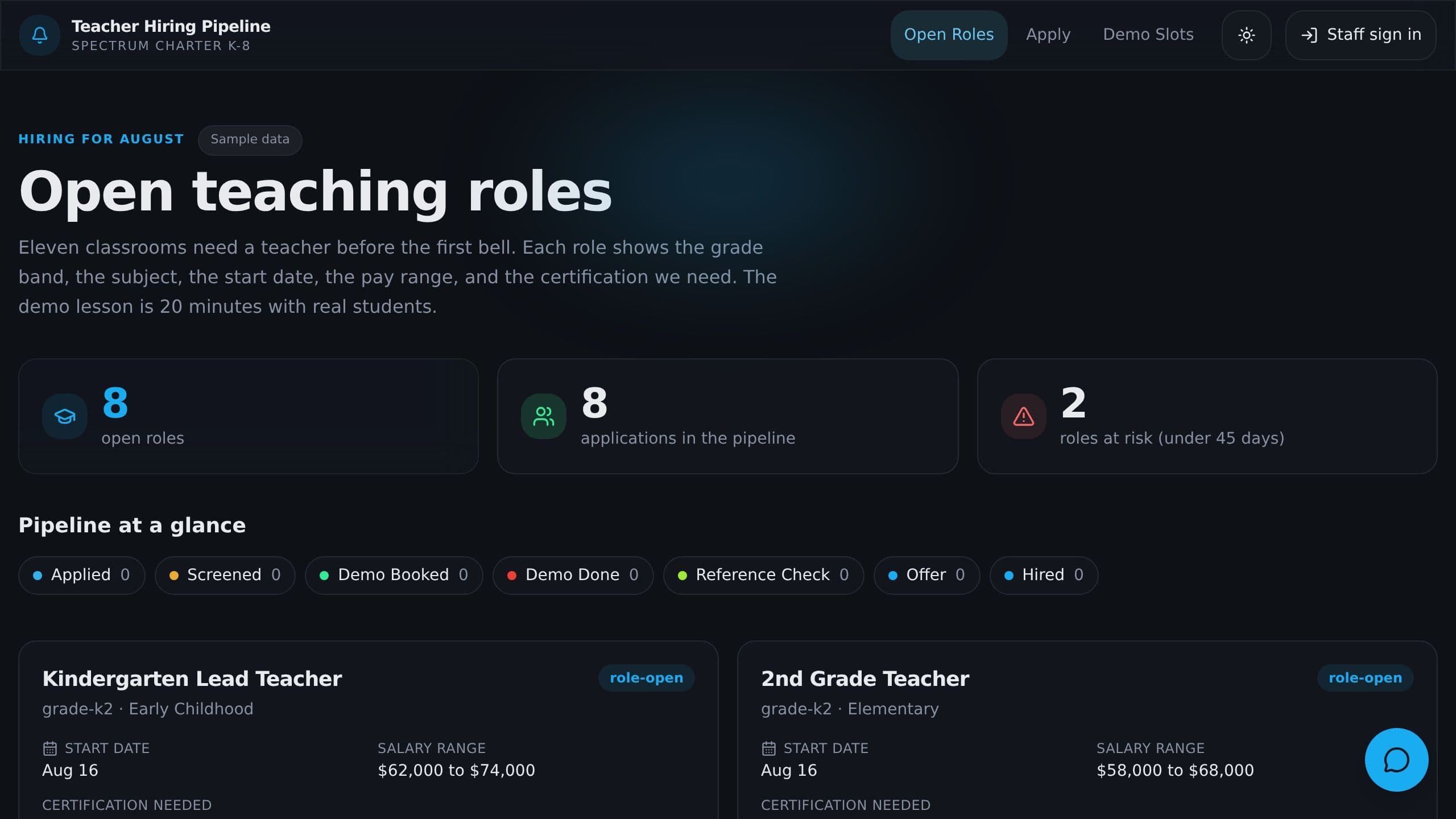Image resolution: width=1456 pixels, height=819 pixels.
Task: Click the $62,000 to $74,000 salary
Action: pyautogui.click(x=456, y=771)
